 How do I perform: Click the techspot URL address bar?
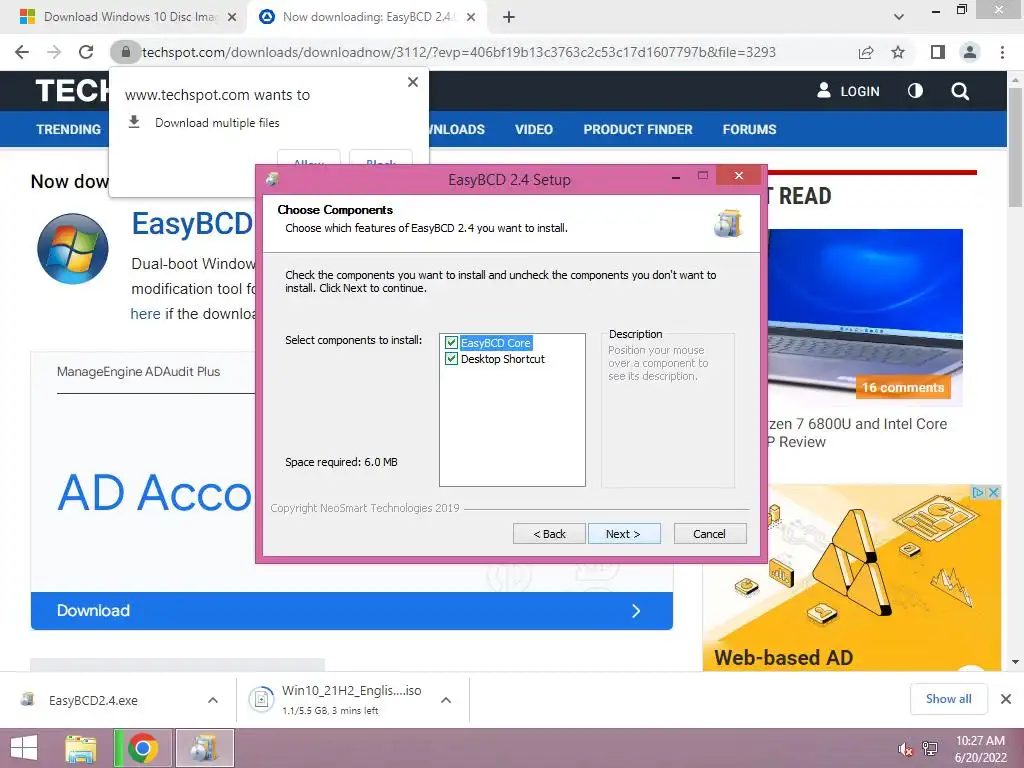click(458, 52)
